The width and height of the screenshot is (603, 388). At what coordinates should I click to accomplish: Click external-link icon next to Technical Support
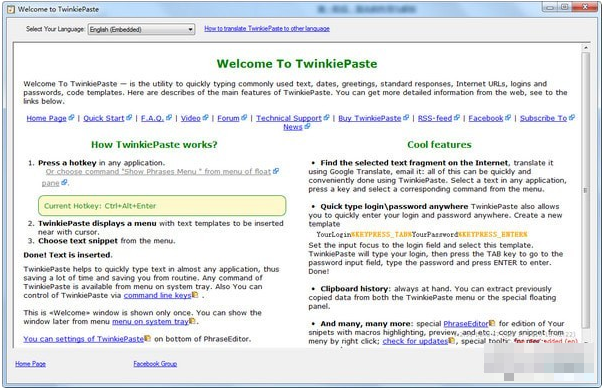326,118
